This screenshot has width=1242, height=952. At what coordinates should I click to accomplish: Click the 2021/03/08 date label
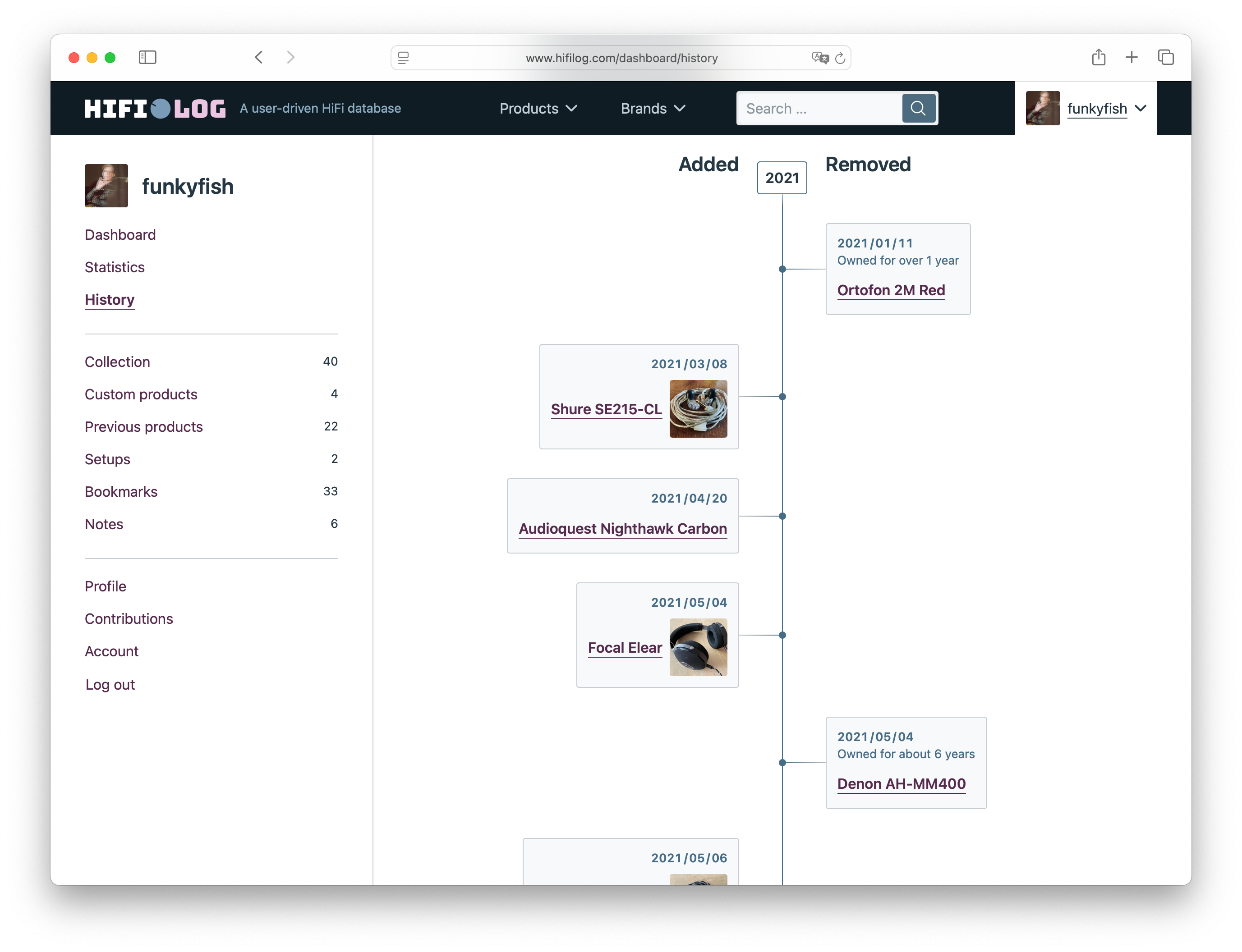[689, 364]
